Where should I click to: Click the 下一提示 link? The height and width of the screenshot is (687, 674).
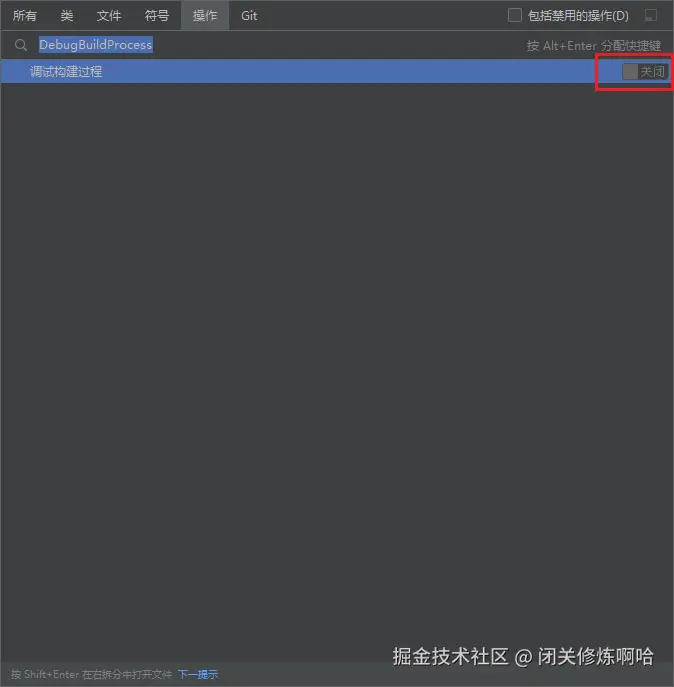pos(198,674)
